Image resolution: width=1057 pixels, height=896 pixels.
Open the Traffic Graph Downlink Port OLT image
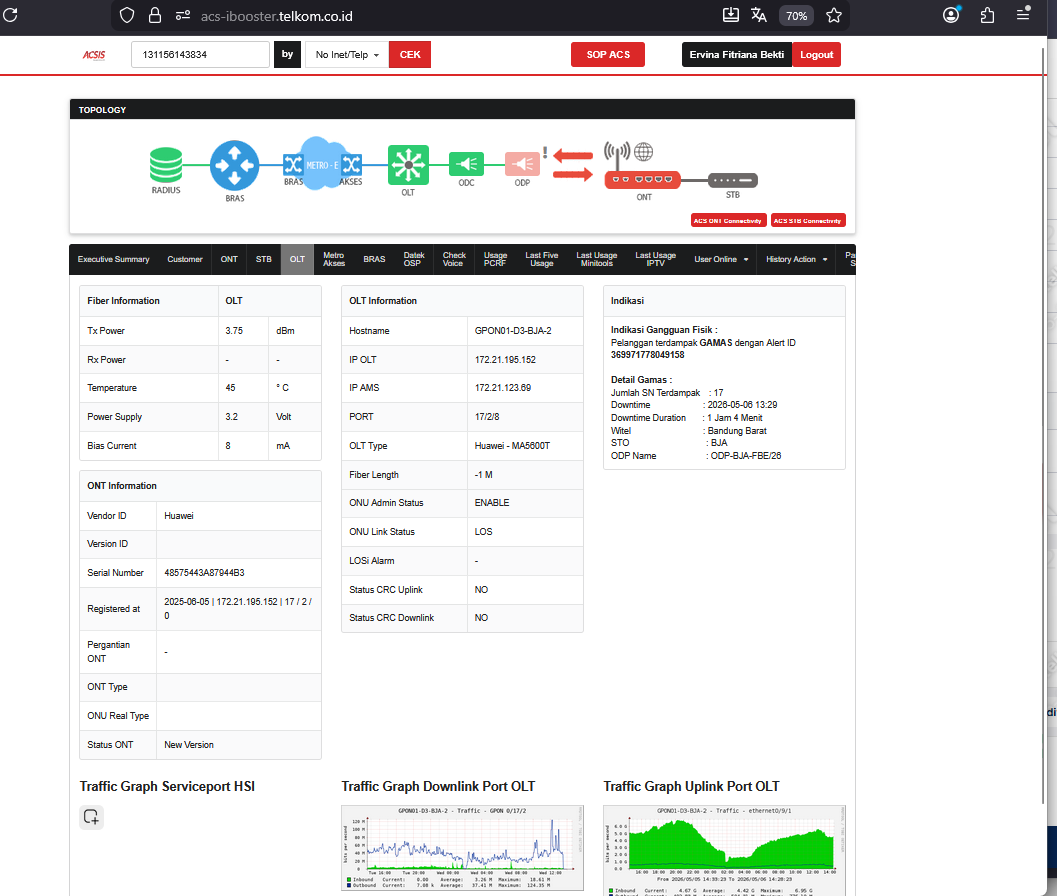click(462, 848)
